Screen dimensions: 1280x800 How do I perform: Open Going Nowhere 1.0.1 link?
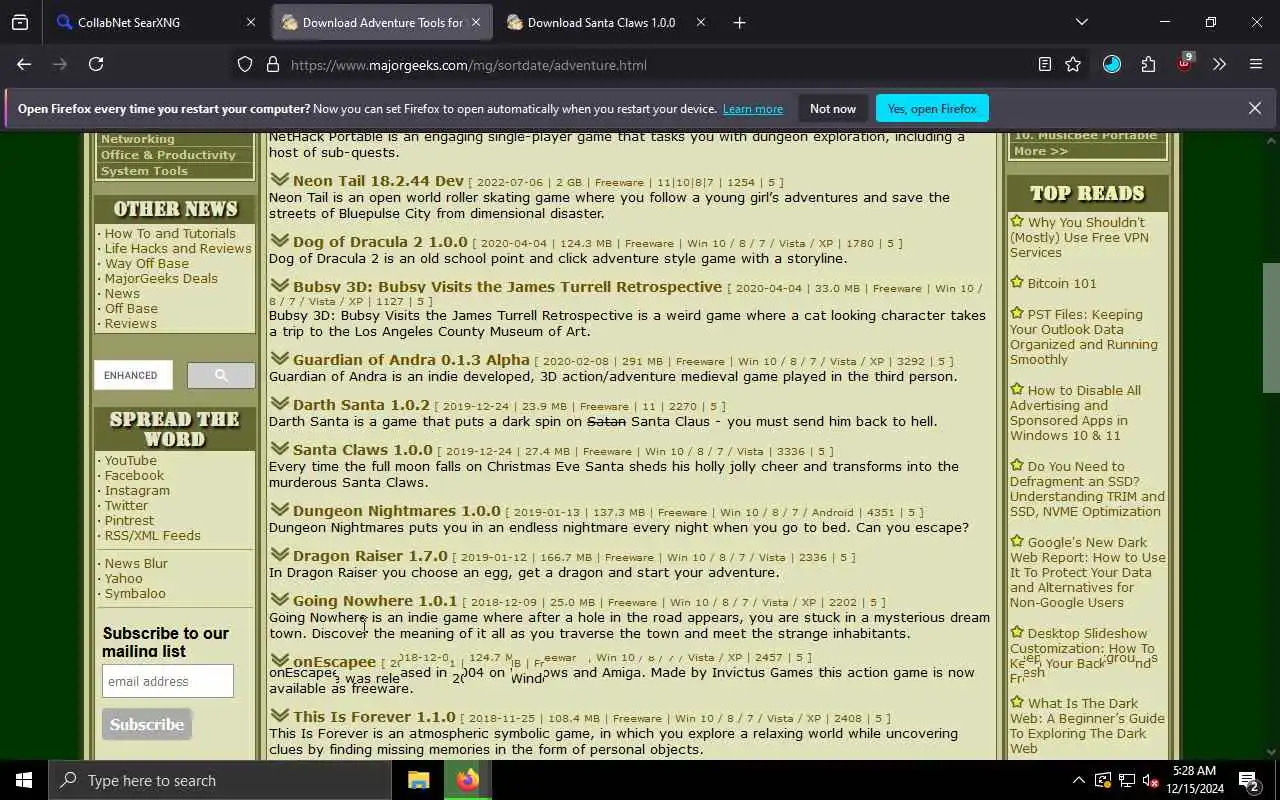coord(375,601)
